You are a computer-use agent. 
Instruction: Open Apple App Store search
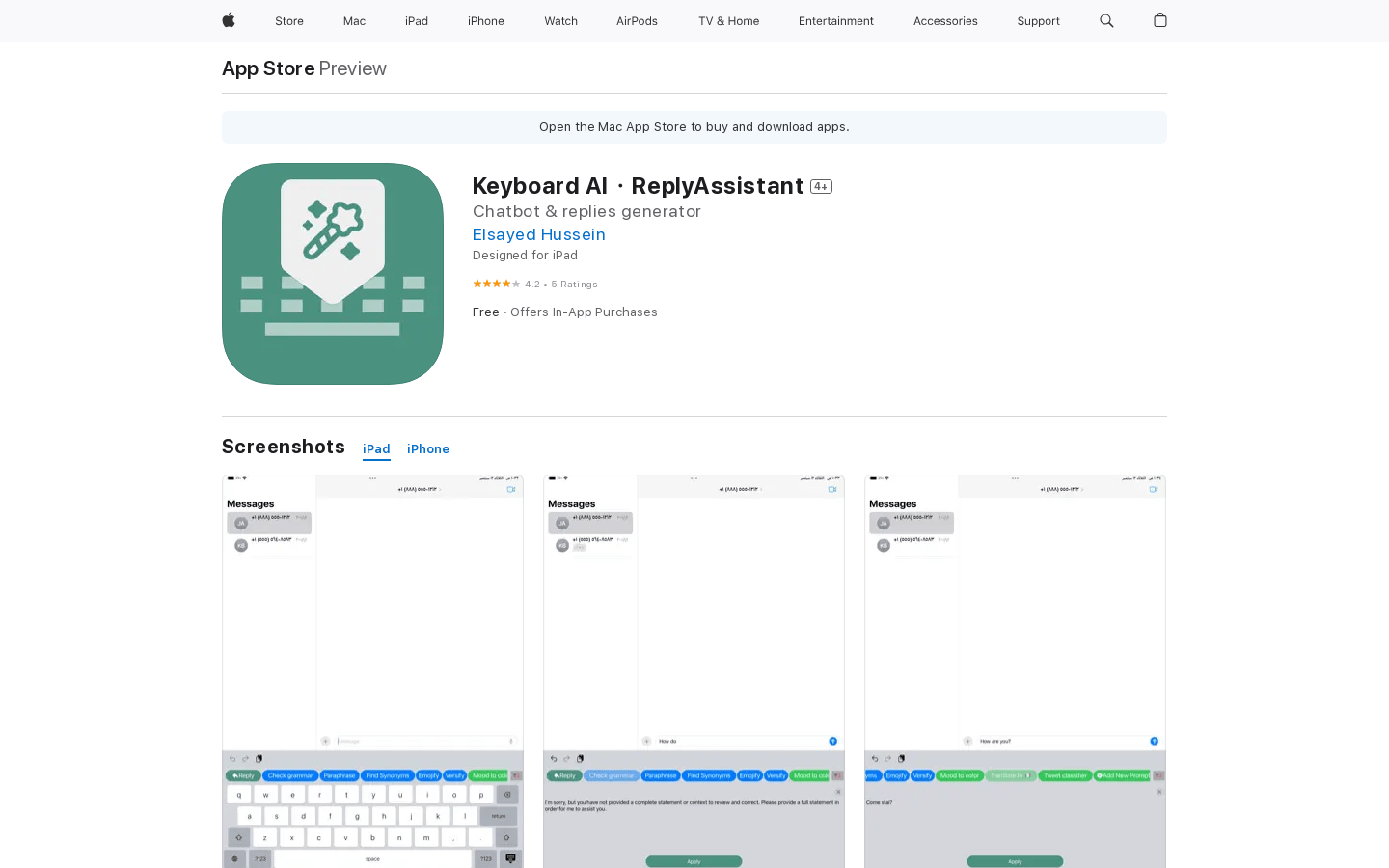(x=1106, y=20)
